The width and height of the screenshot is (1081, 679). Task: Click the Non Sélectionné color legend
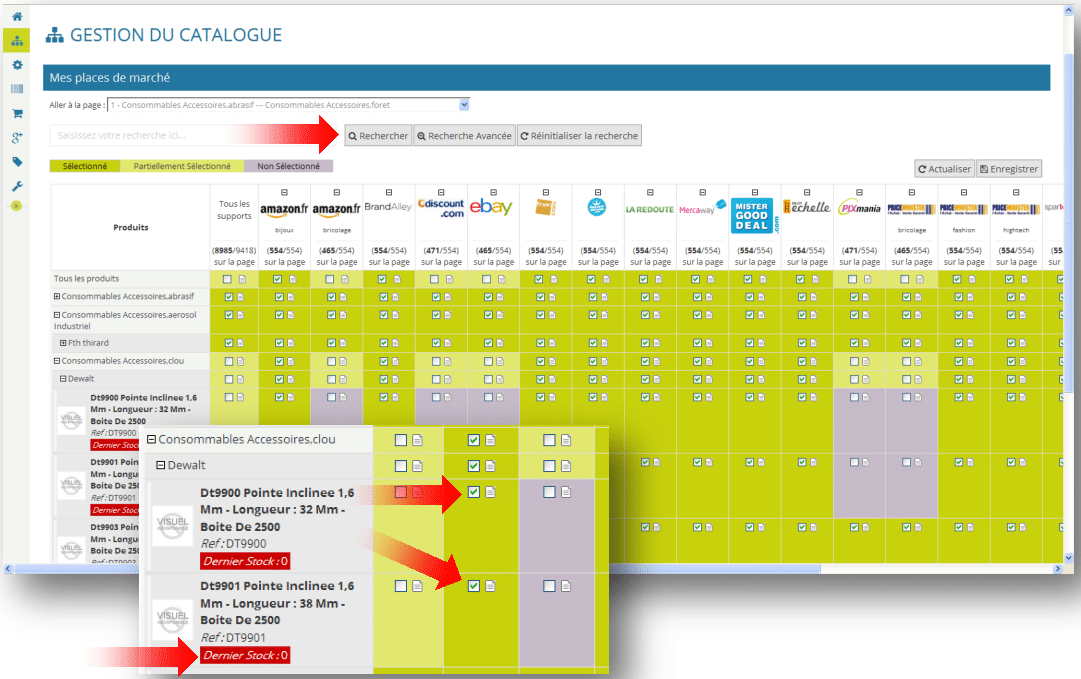coord(288,166)
